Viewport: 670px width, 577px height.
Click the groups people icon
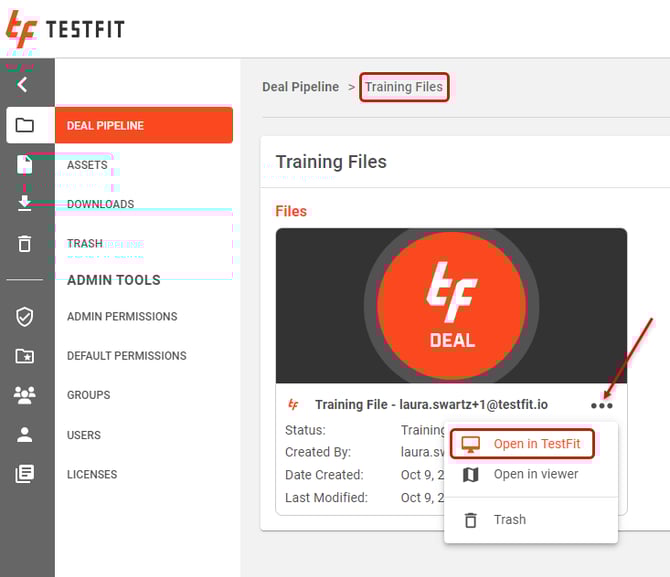tap(25, 395)
